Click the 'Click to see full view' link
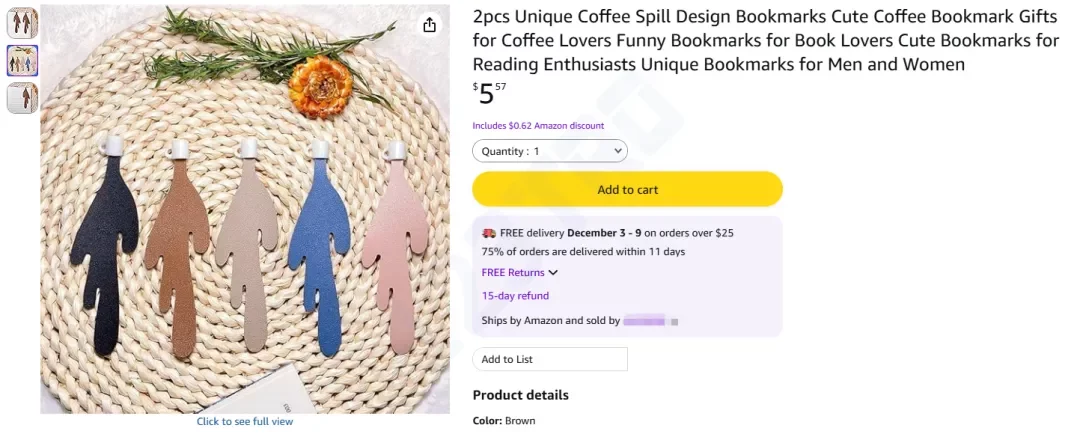 click(x=245, y=422)
